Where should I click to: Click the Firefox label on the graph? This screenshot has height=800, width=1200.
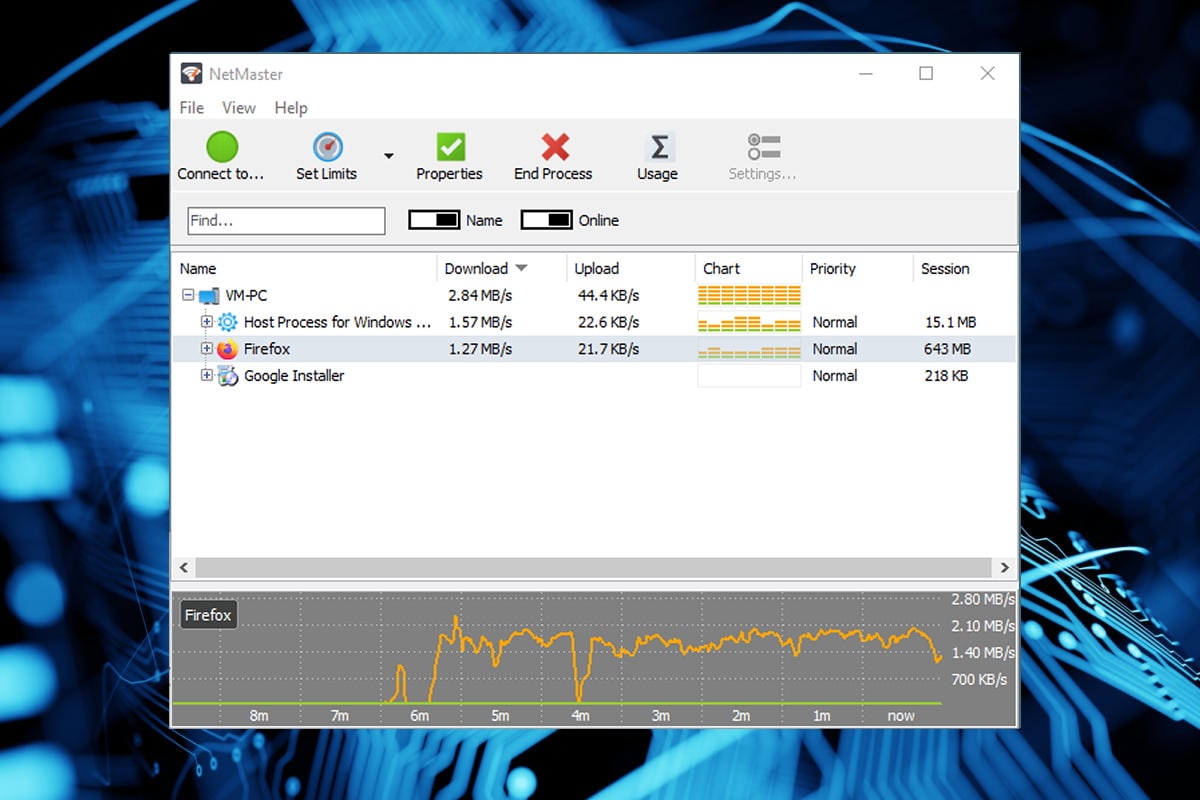pos(208,615)
